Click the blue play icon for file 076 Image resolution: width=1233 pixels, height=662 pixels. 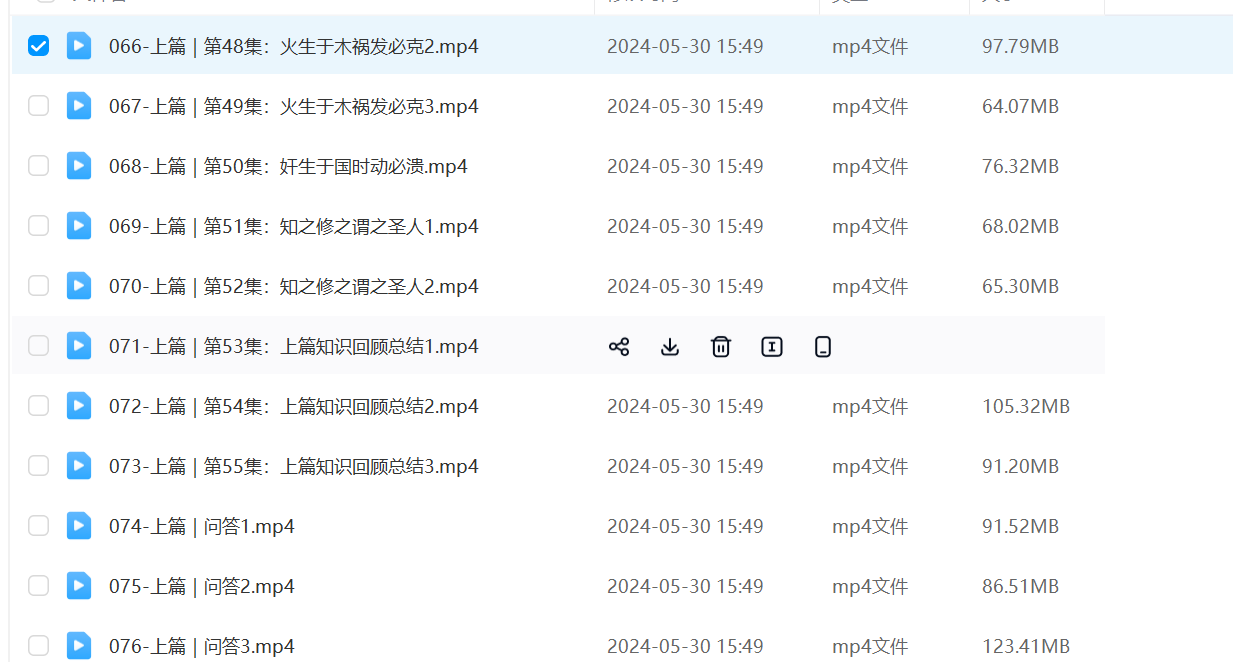coord(79,645)
